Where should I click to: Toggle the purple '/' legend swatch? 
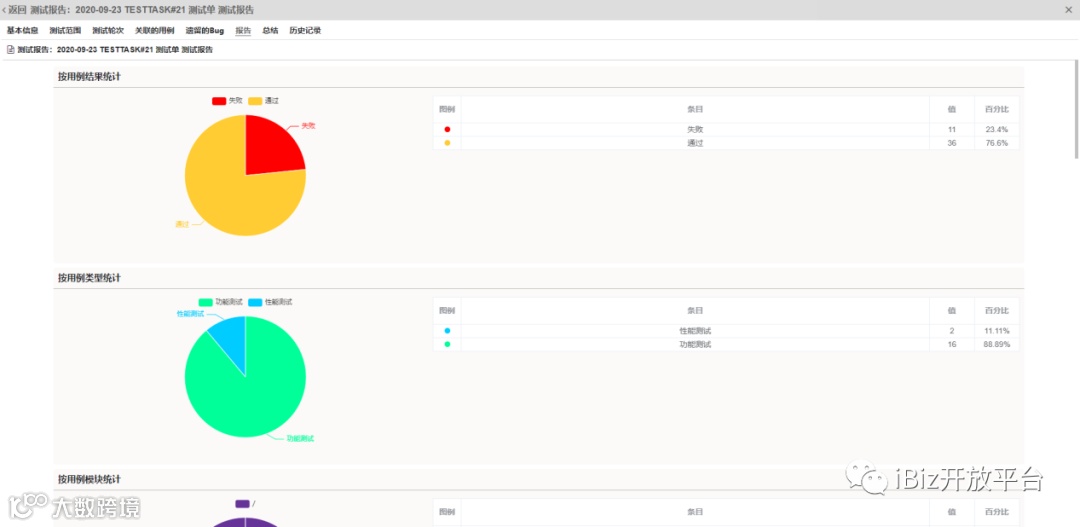click(242, 504)
